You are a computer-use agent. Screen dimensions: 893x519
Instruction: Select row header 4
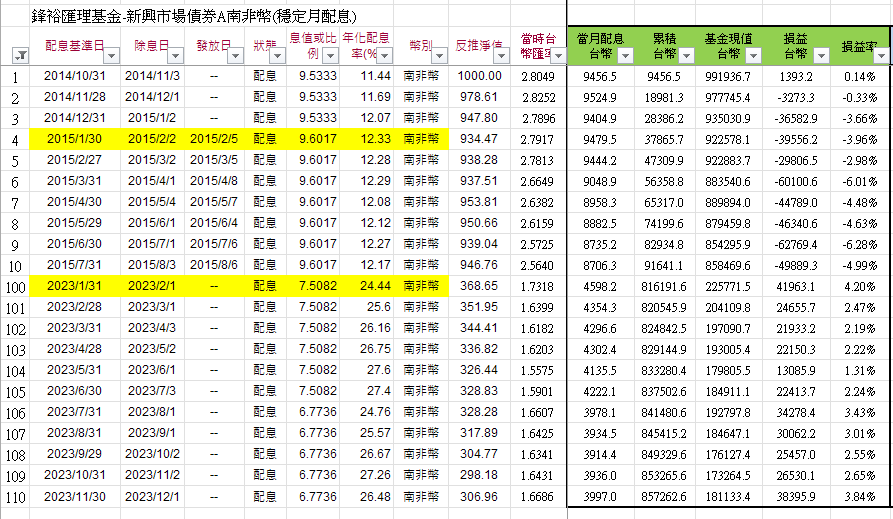[x=15, y=140]
